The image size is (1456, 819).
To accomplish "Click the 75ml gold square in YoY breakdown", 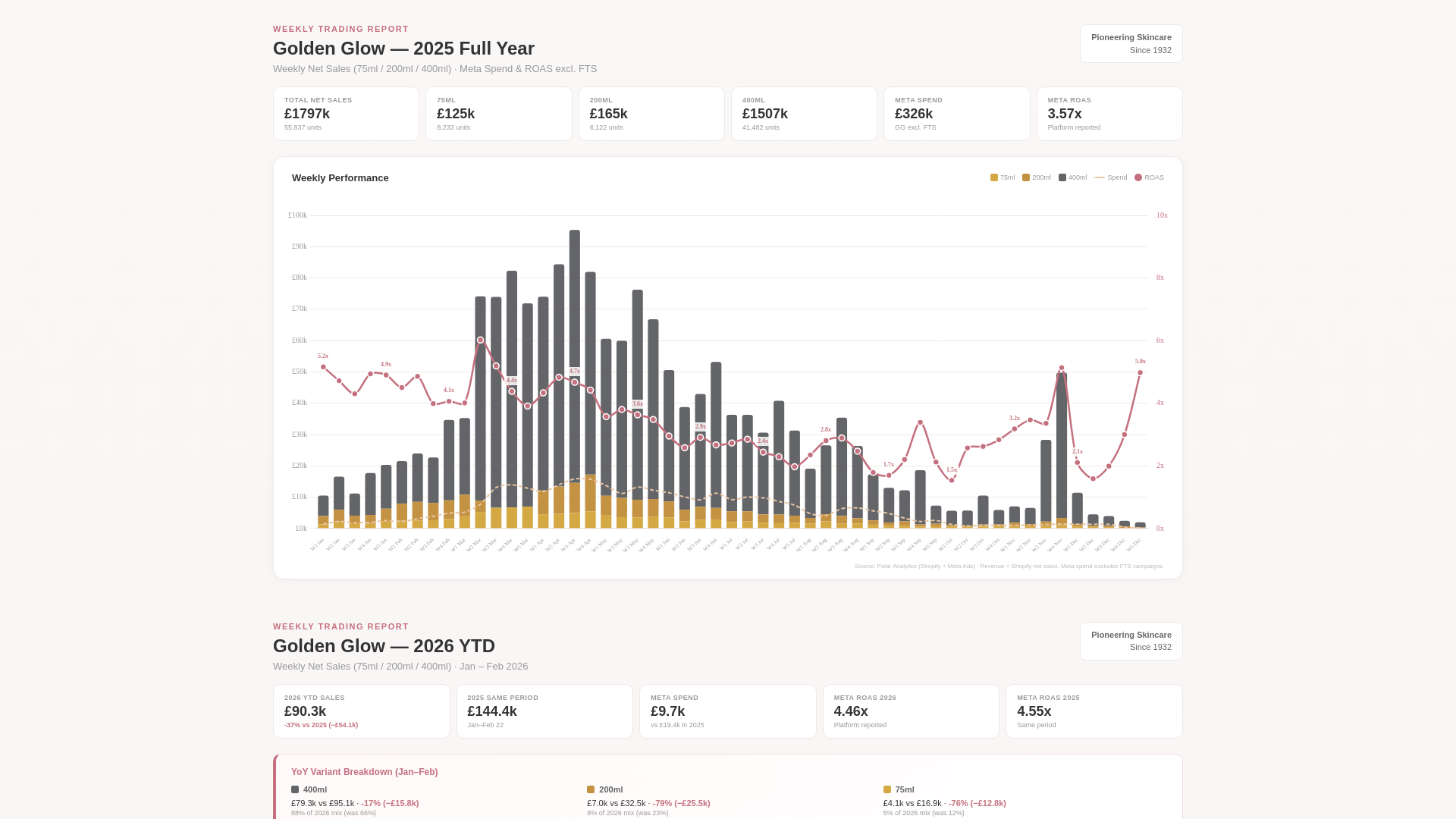I will coord(887,789).
